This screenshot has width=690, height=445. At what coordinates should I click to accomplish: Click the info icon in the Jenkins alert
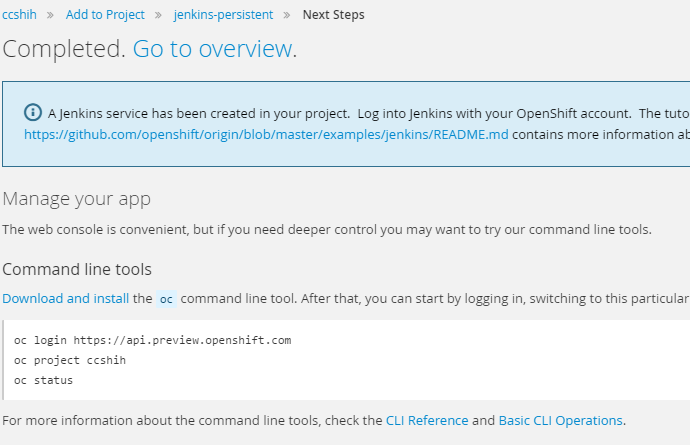[x=33, y=113]
